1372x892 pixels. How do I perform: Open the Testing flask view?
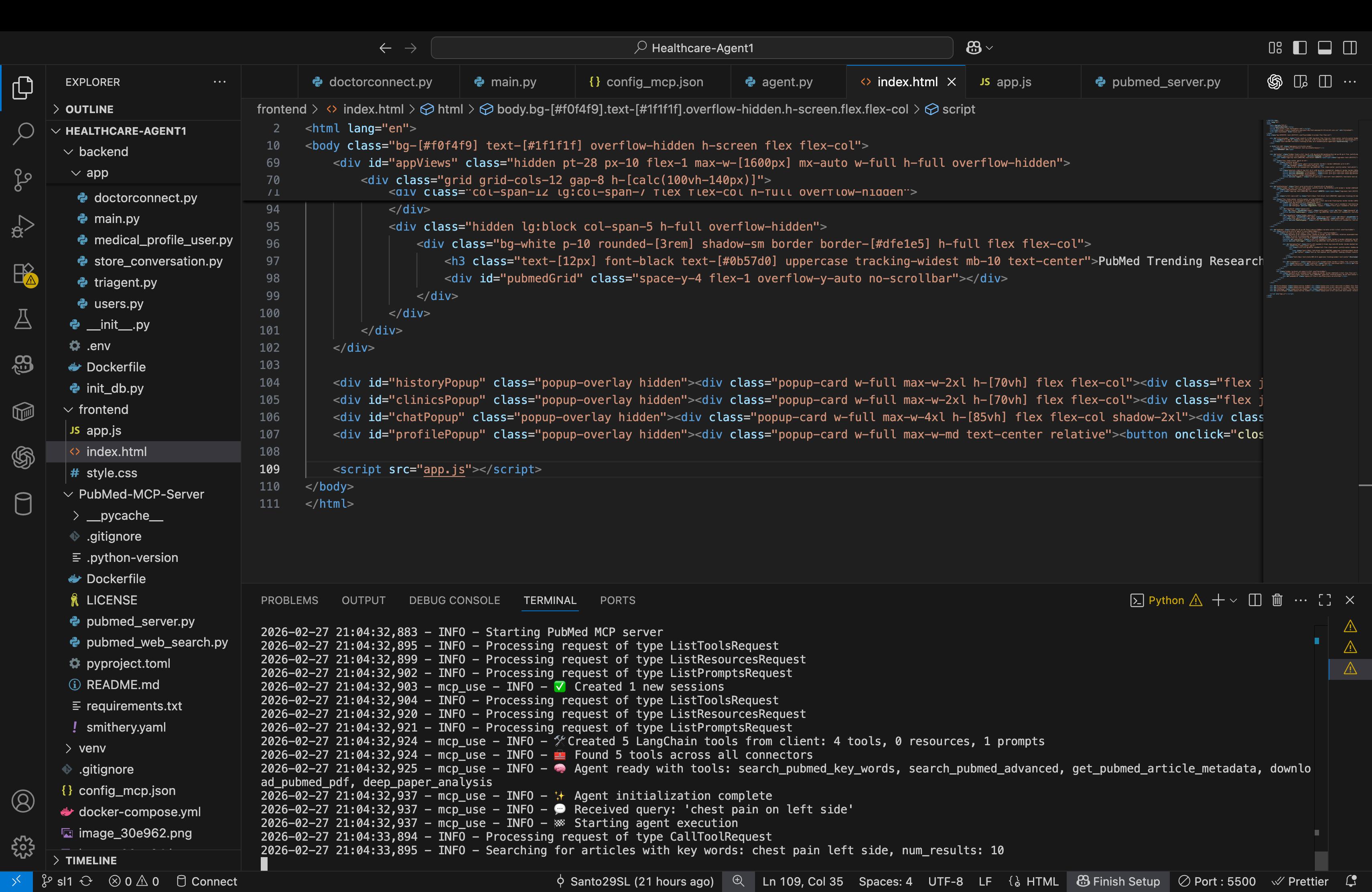click(23, 319)
